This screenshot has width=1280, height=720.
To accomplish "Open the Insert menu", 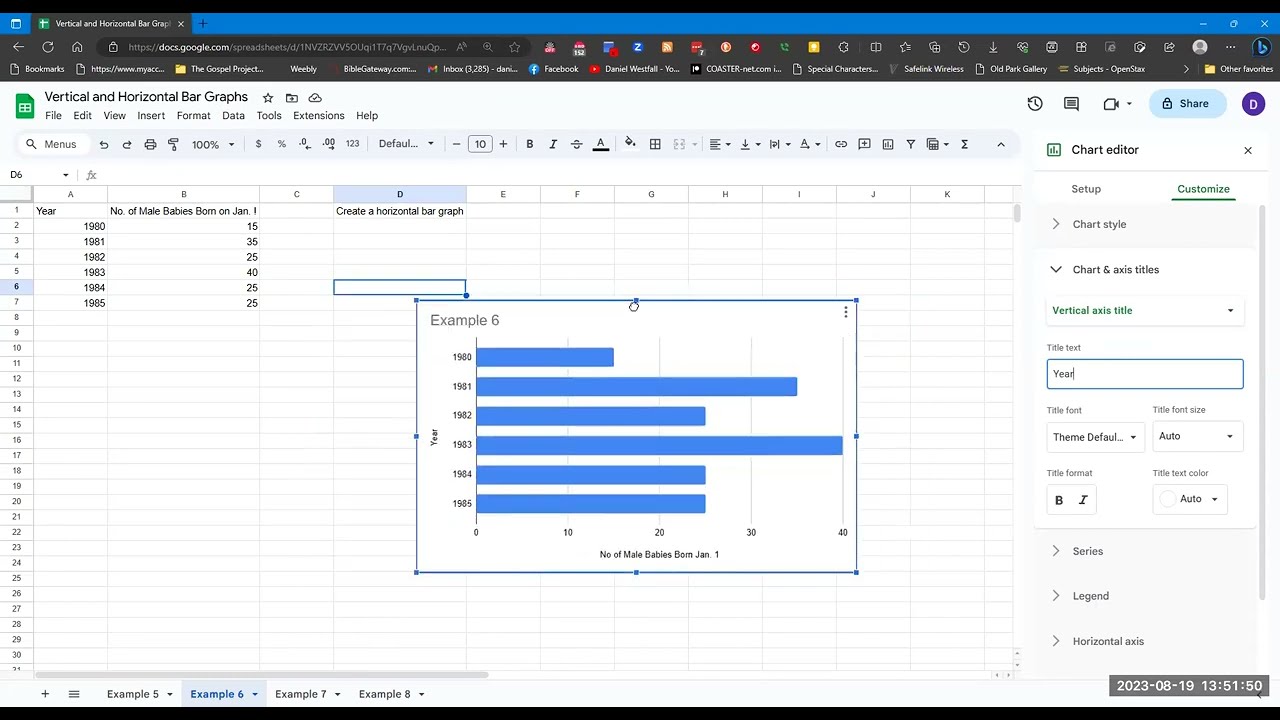I will click(151, 116).
